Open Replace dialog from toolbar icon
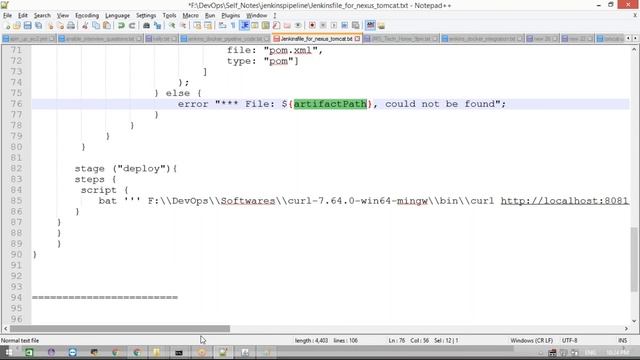Screen dimensions: 640x360 (157, 26)
